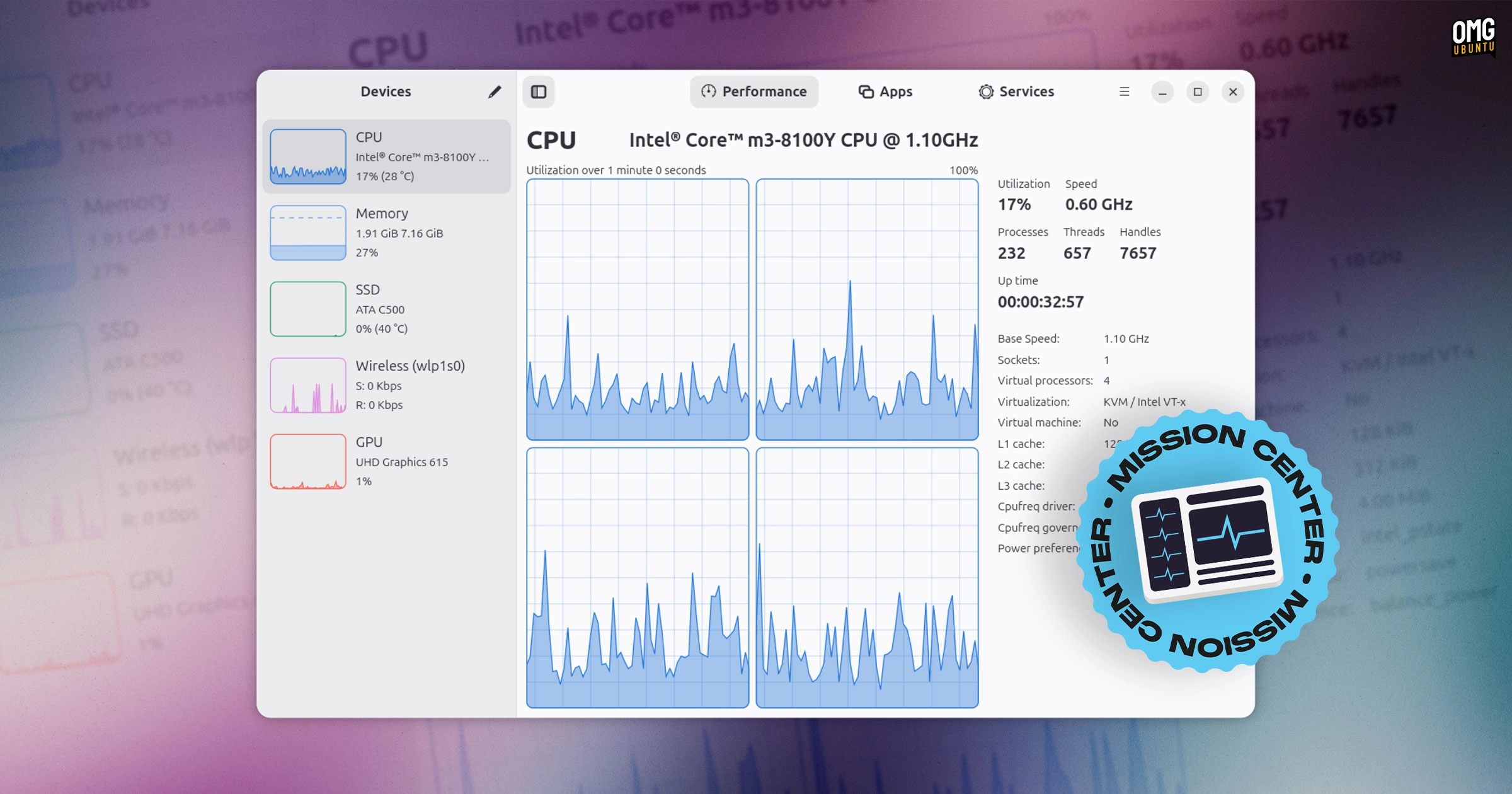
Task: Switch to the Apps tab
Action: [x=885, y=91]
